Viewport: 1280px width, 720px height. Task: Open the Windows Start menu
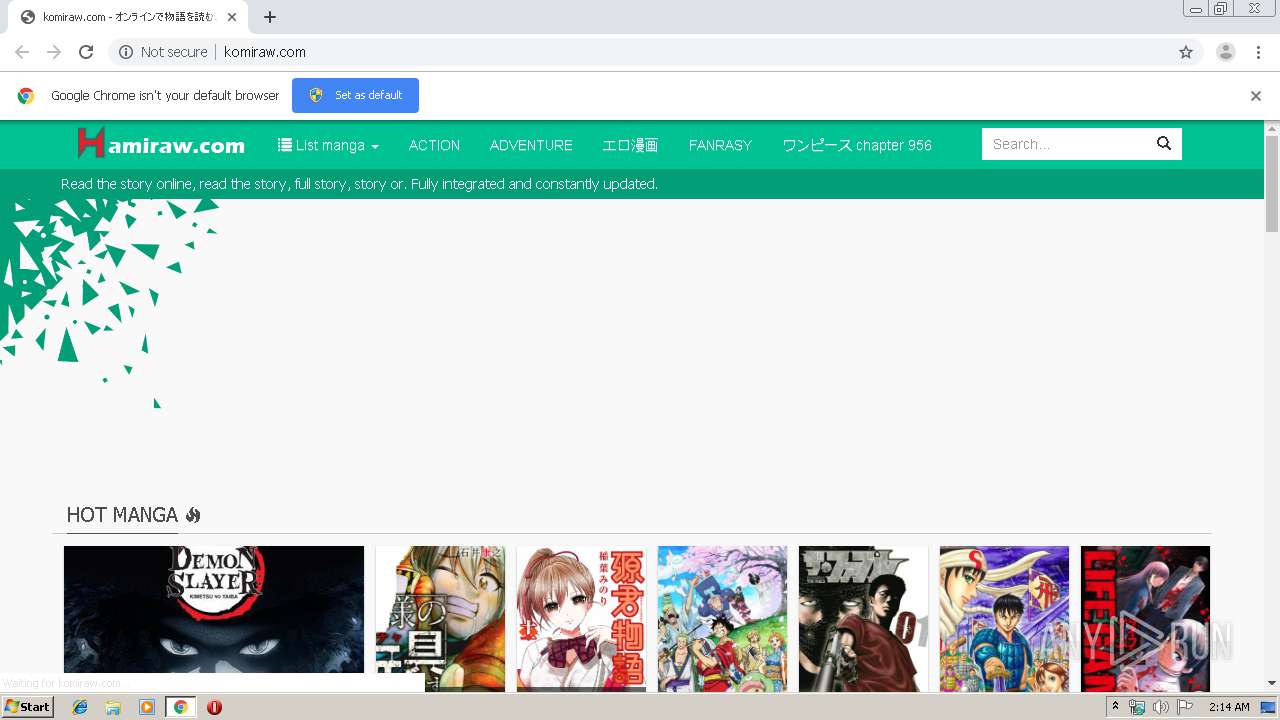click(27, 706)
